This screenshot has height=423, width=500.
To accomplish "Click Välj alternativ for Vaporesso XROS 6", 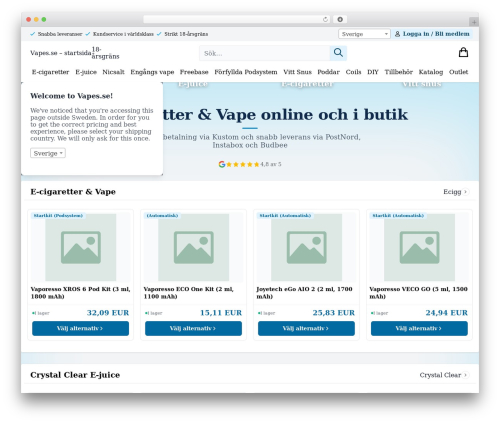I will tap(80, 328).
